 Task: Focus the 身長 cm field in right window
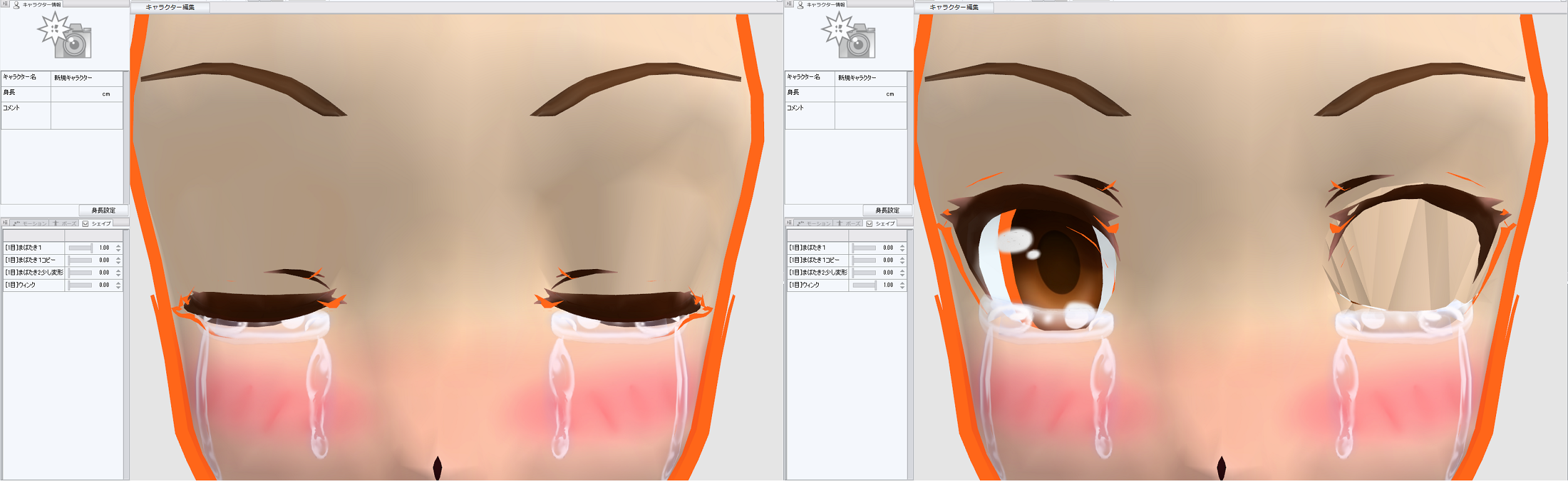(x=871, y=94)
